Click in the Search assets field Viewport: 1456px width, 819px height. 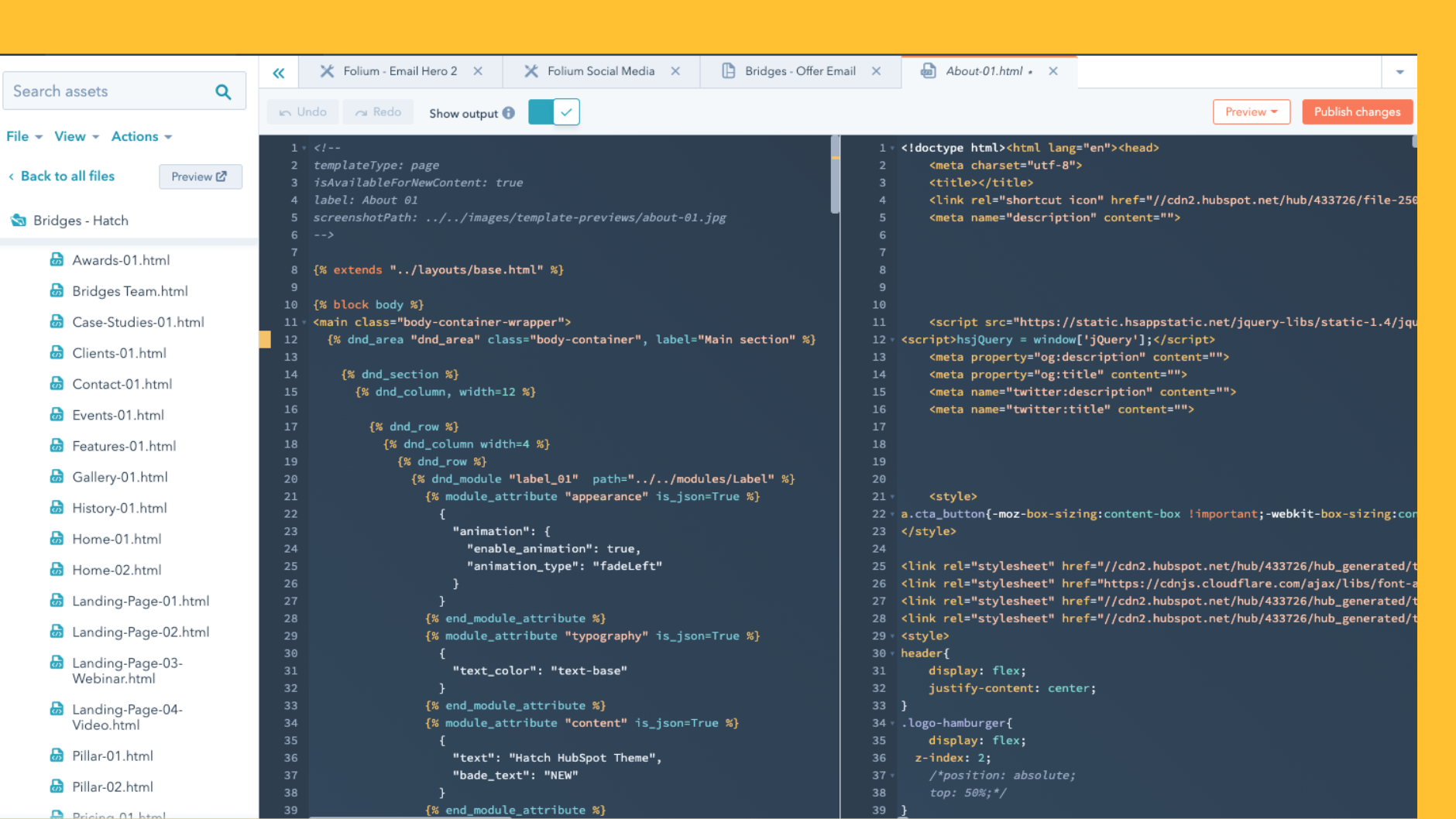[x=125, y=91]
